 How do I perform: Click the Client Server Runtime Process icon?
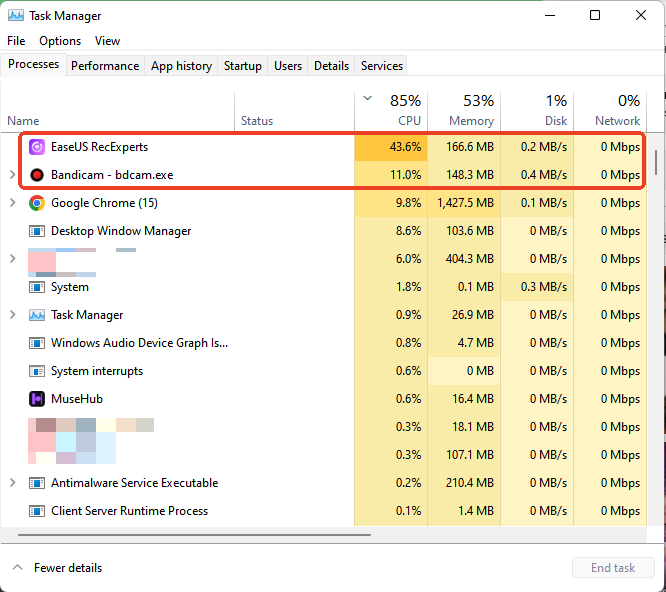37,511
